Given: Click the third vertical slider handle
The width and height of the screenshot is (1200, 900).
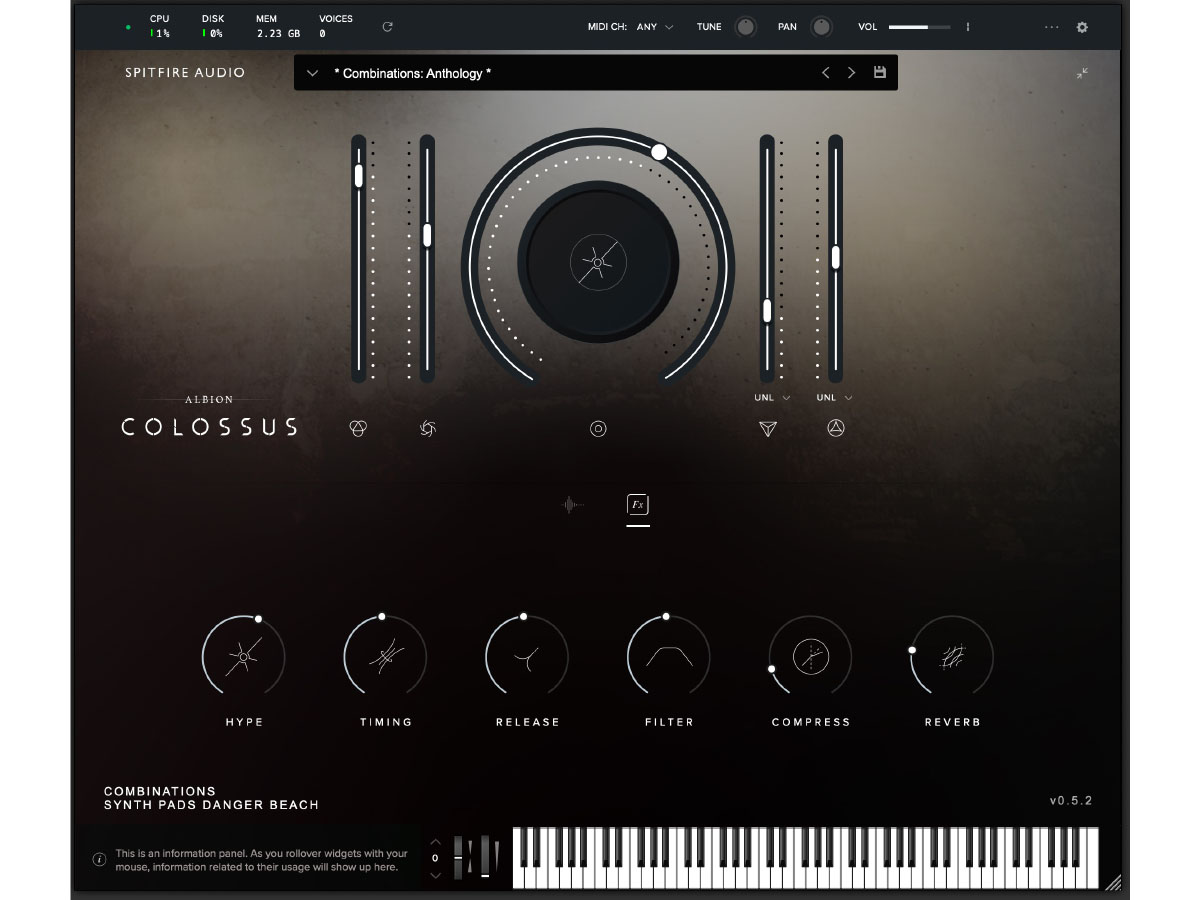Looking at the screenshot, I should pyautogui.click(x=767, y=311).
